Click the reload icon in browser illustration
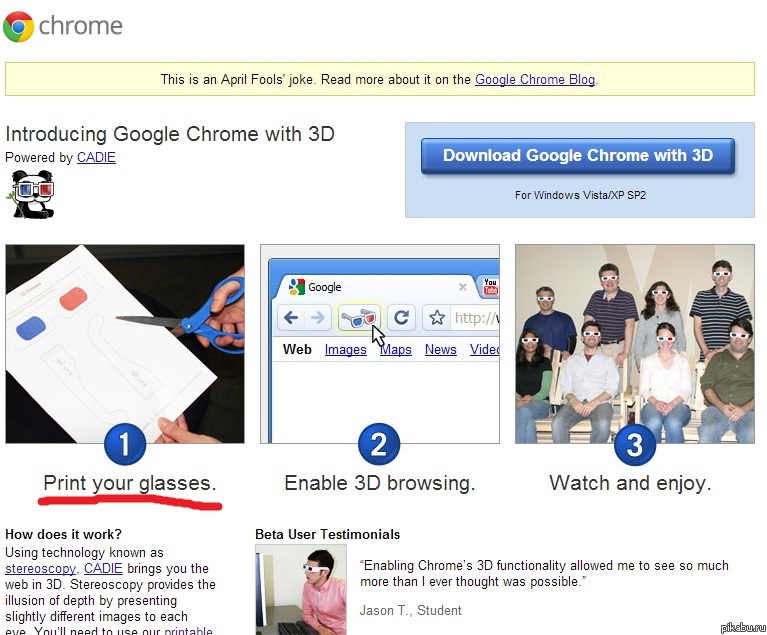 [401, 318]
